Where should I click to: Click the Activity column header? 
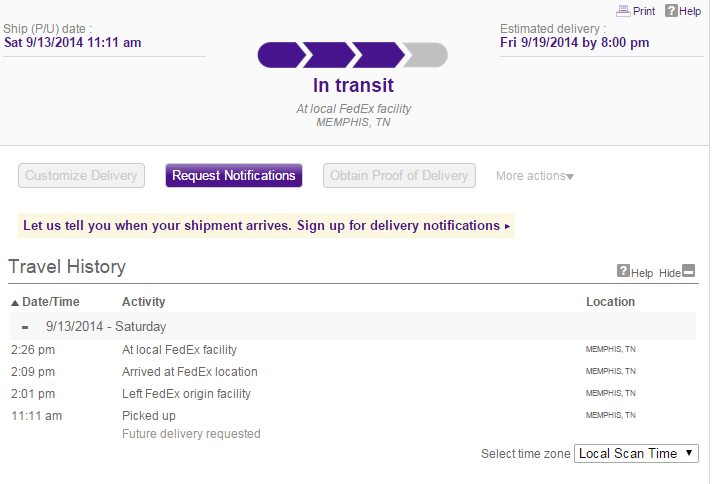tap(144, 302)
